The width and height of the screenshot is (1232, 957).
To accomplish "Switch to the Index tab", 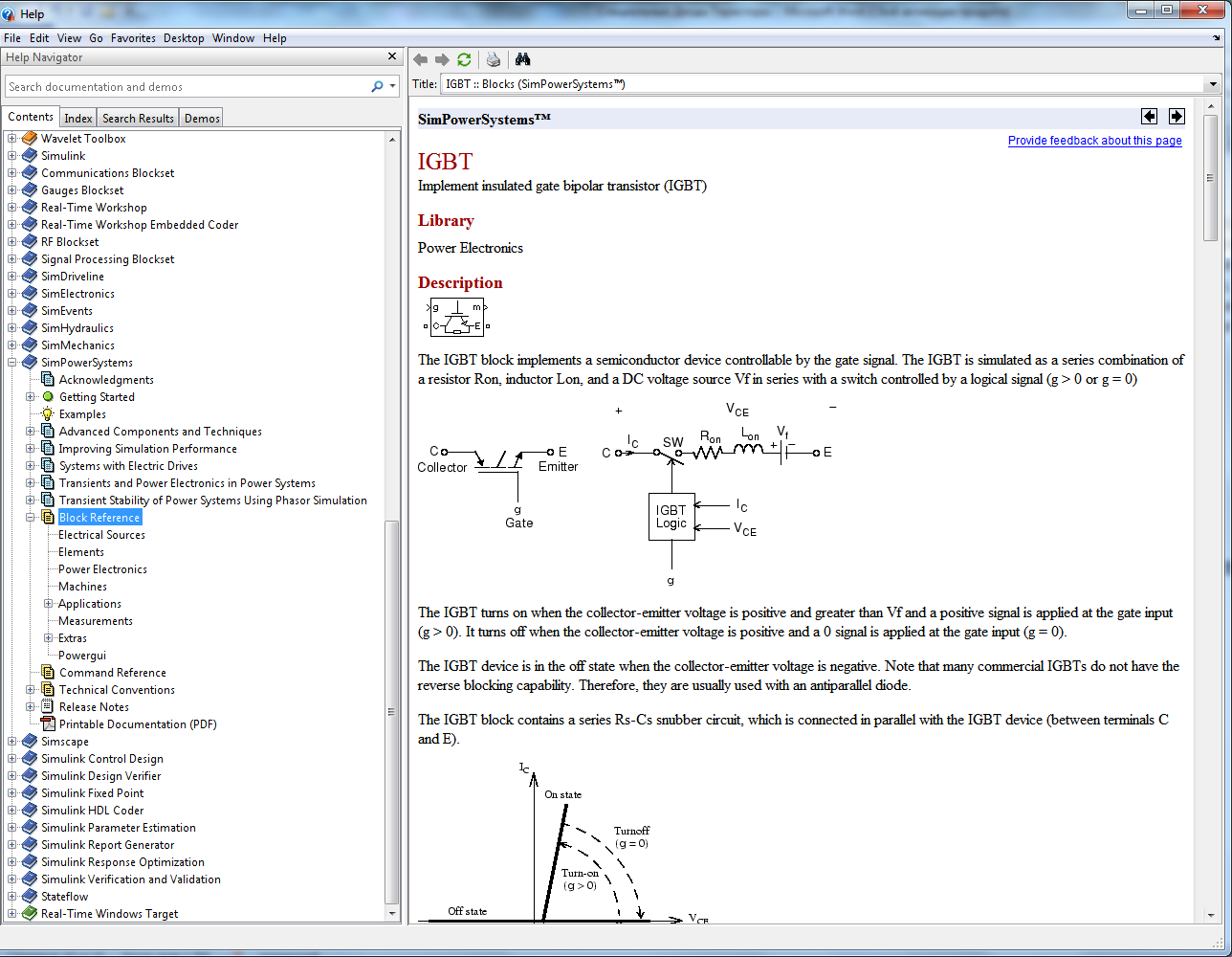I will pyautogui.click(x=78, y=119).
